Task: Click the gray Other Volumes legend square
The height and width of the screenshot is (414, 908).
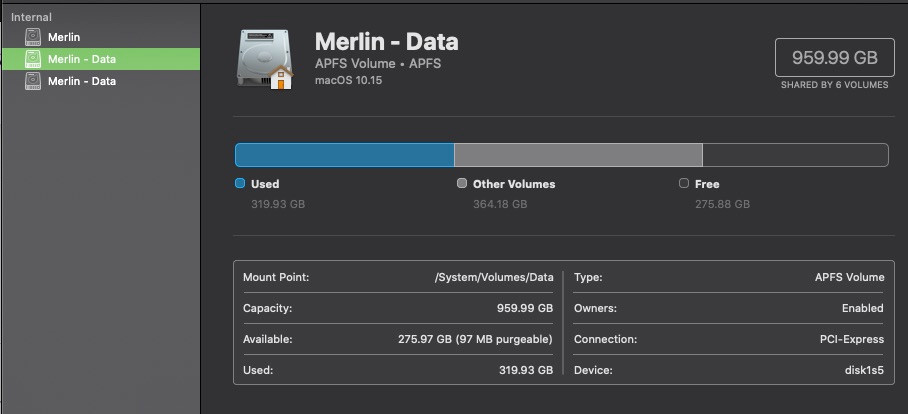Action: [462, 184]
